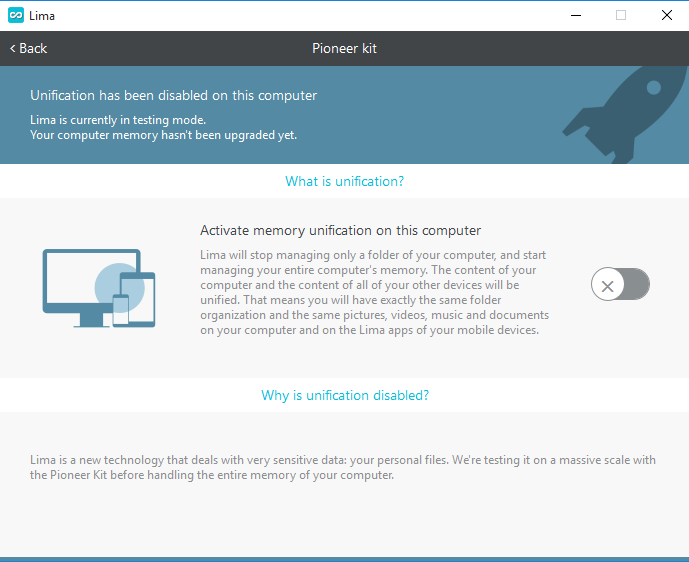Image resolution: width=689 pixels, height=562 pixels.
Task: Click paragraph starting 'Lima is a new technology'
Action: click(x=343, y=467)
